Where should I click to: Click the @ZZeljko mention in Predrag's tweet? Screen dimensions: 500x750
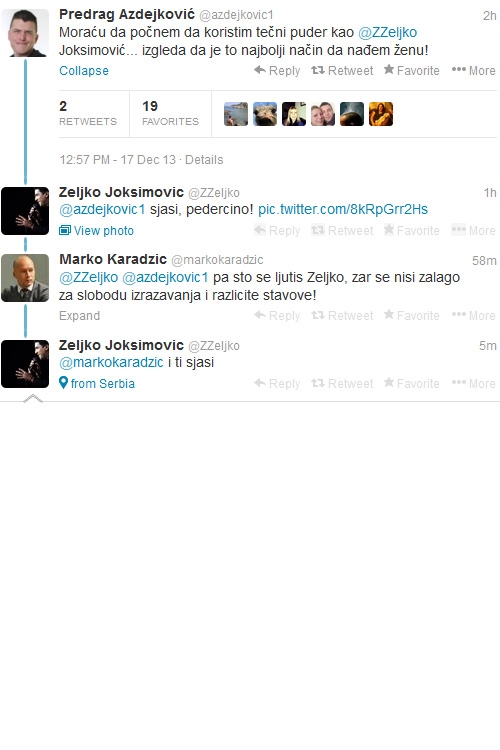[x=388, y=33]
